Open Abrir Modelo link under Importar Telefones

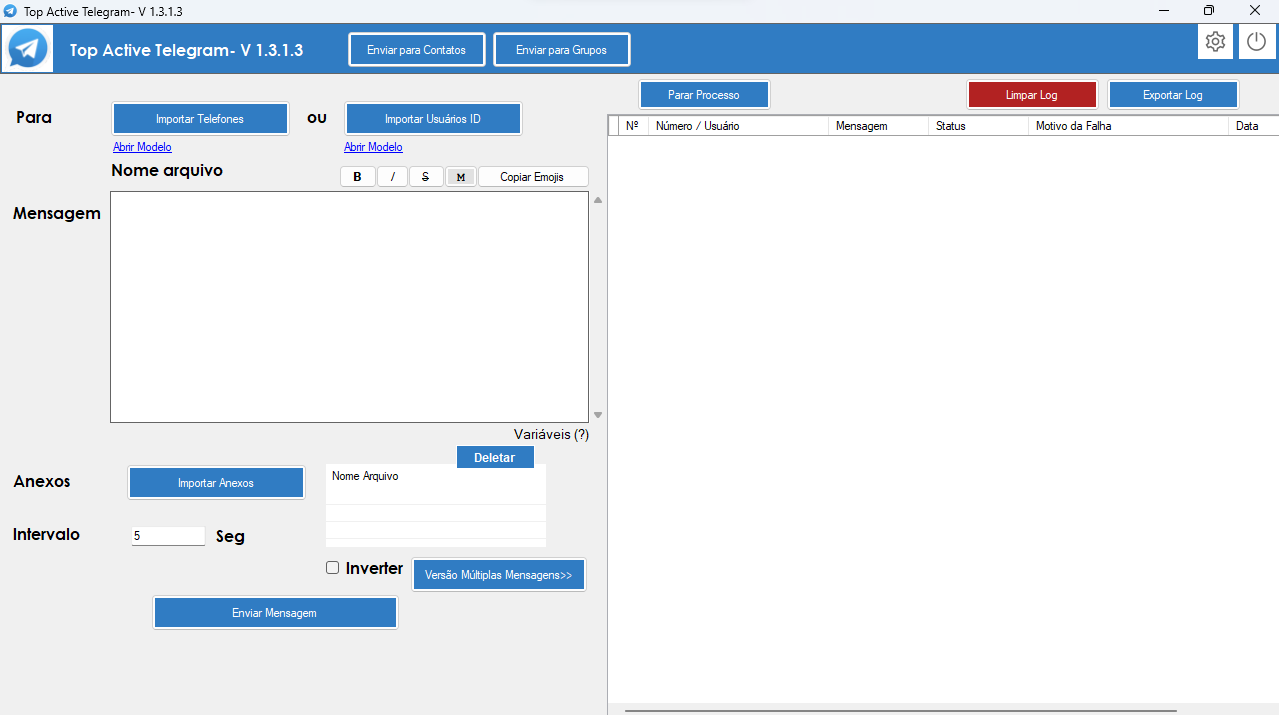point(142,147)
